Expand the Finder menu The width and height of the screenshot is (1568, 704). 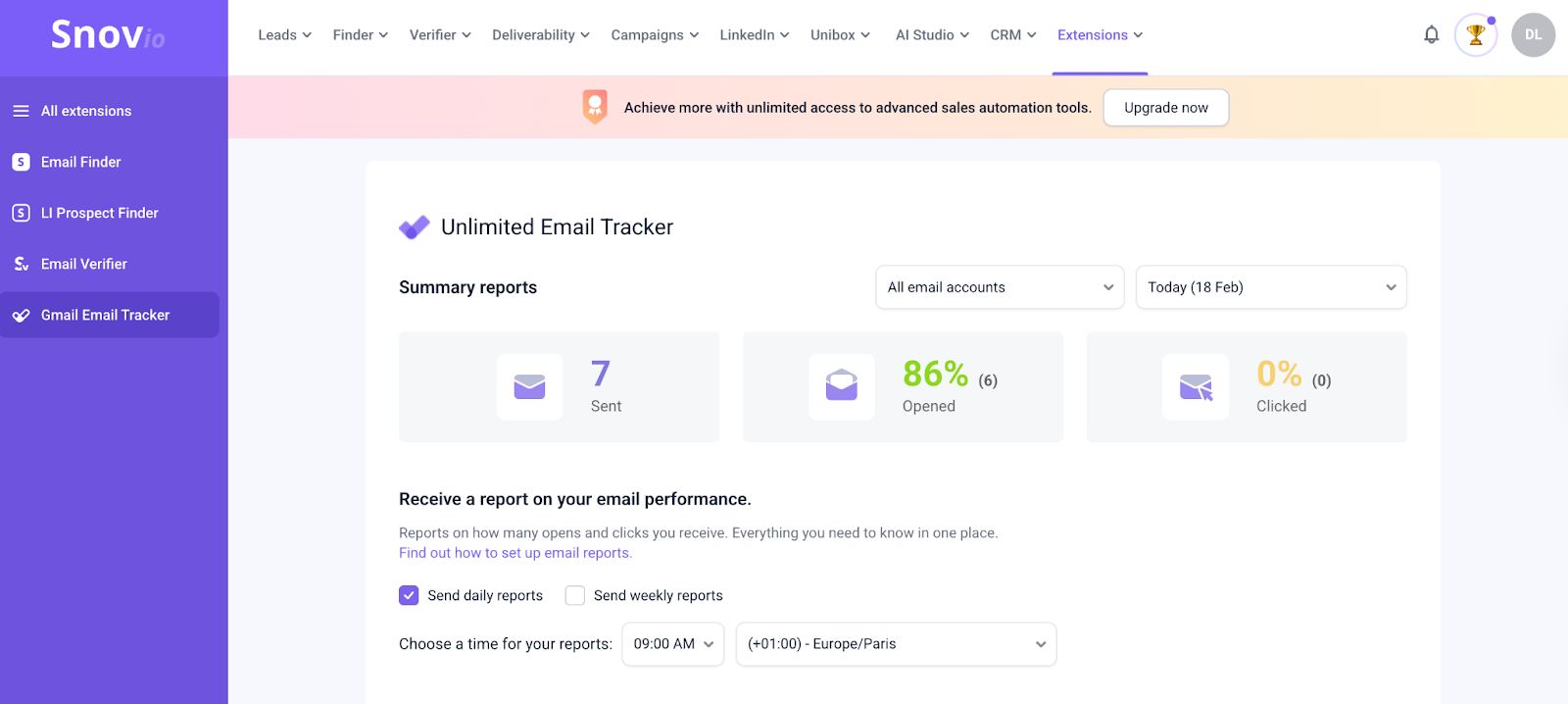point(361,35)
